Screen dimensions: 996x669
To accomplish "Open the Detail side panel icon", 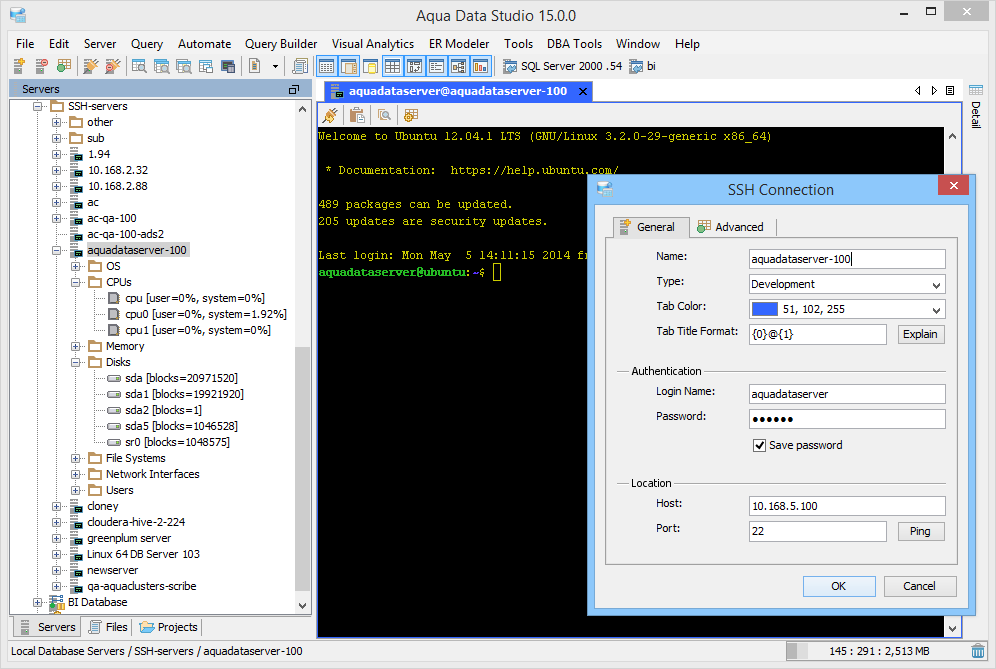I will tap(976, 90).
